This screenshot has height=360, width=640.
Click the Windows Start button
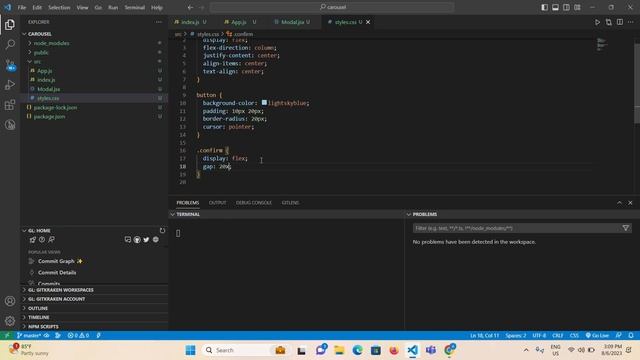[x=190, y=350]
